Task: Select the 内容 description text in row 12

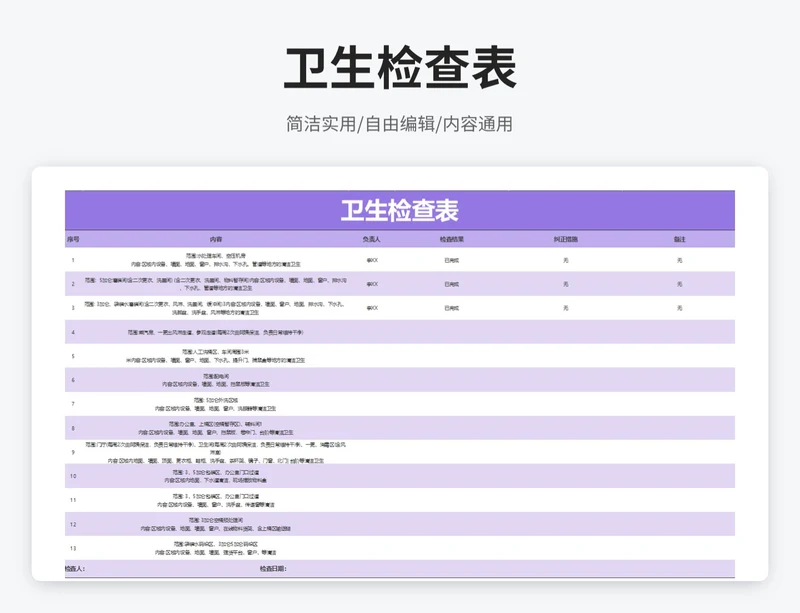Action: coord(216,524)
